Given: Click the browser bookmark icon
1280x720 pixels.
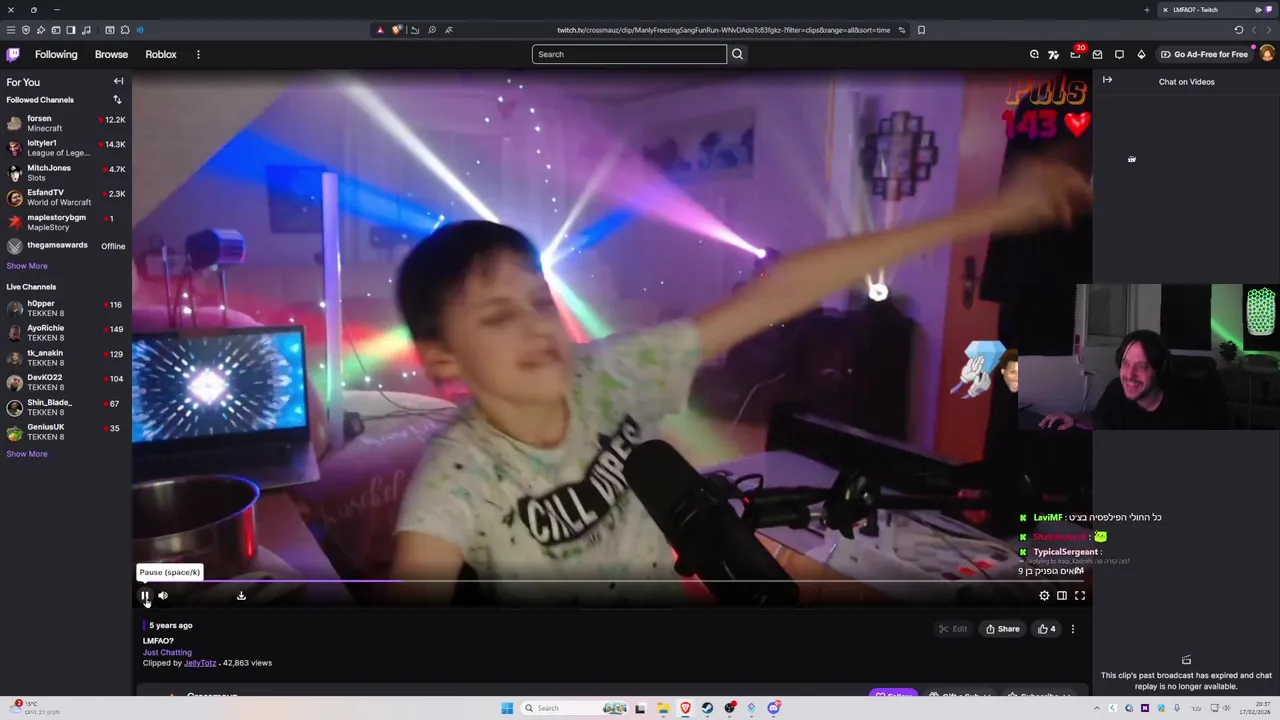Looking at the screenshot, I should pos(921,30).
